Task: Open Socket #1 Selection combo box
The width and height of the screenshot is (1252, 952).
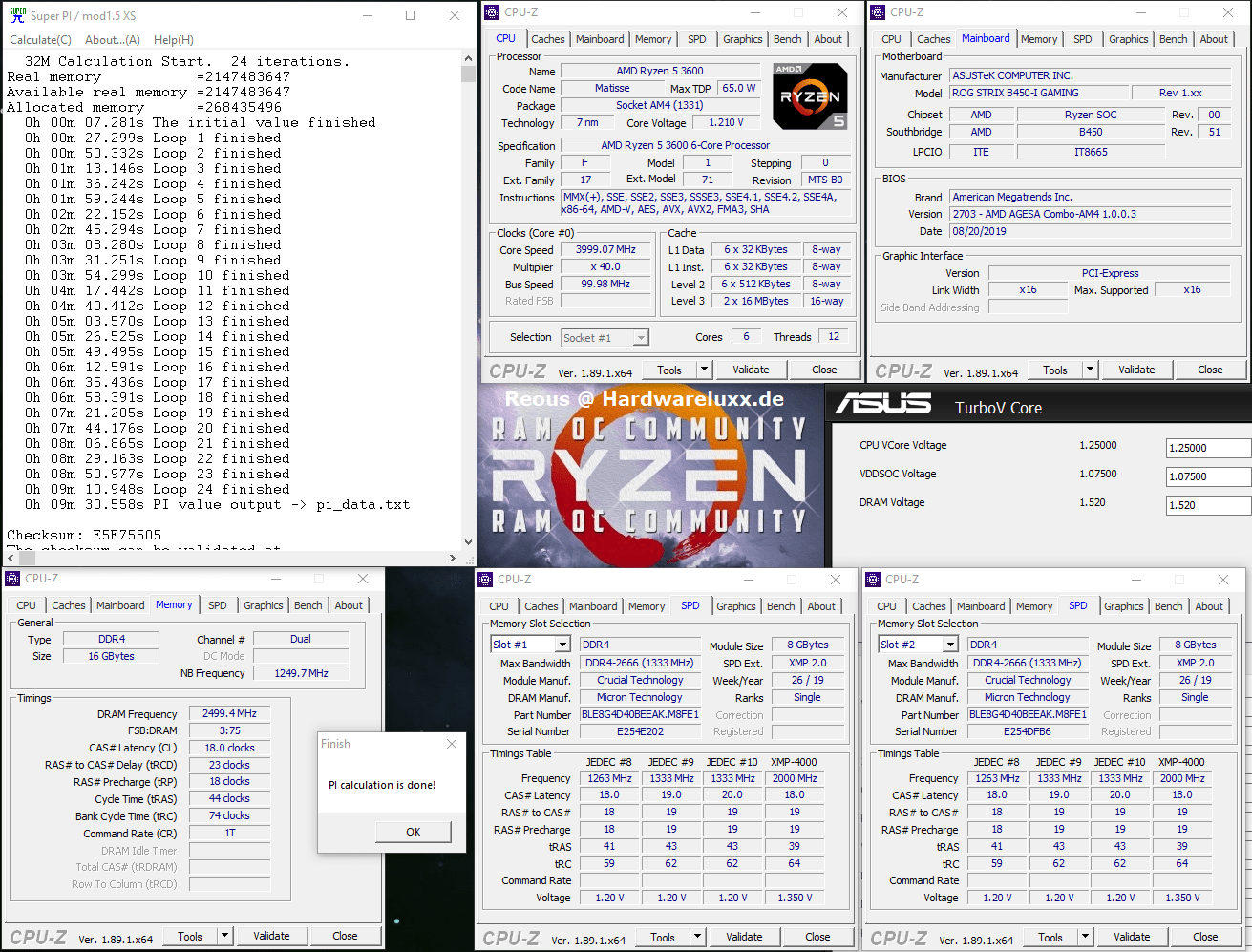Action: point(605,338)
